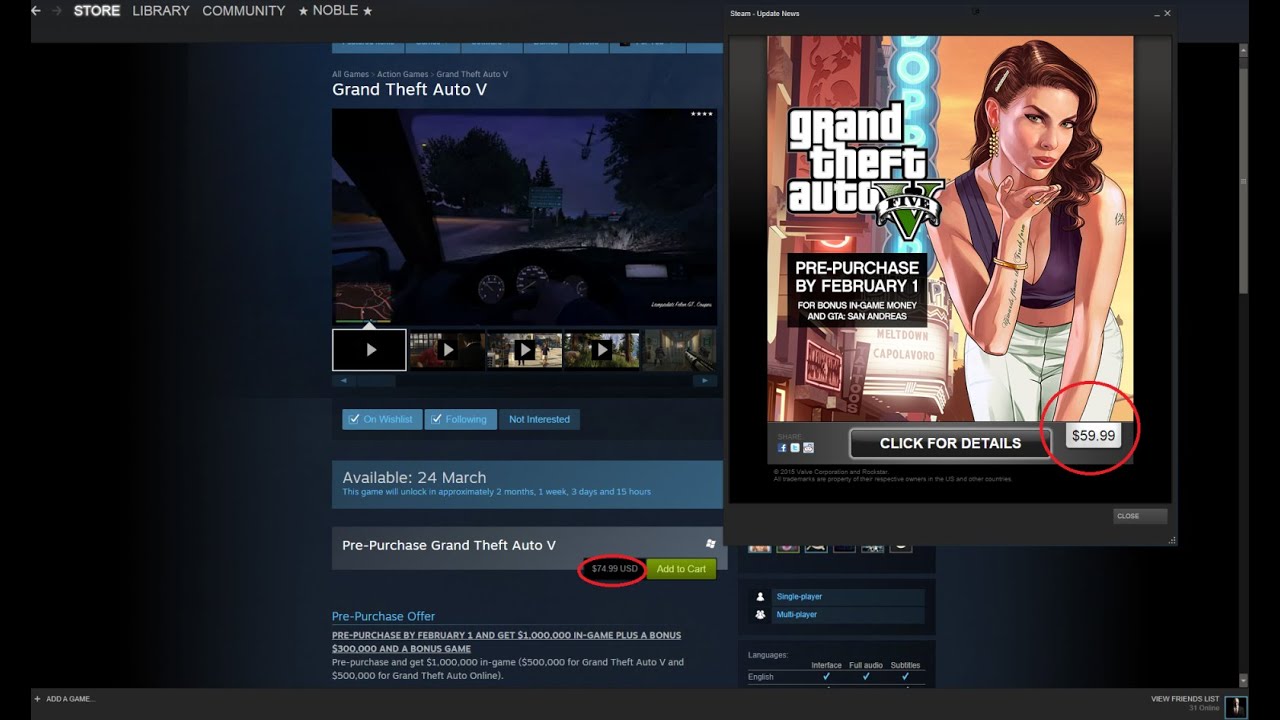This screenshot has width=1280, height=720.
Task: Share on Facebook in Update News
Action: [x=783, y=448]
